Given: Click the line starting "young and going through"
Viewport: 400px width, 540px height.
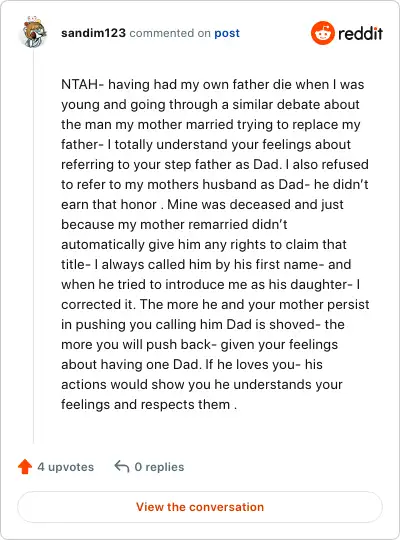Looking at the screenshot, I should pos(210,104).
